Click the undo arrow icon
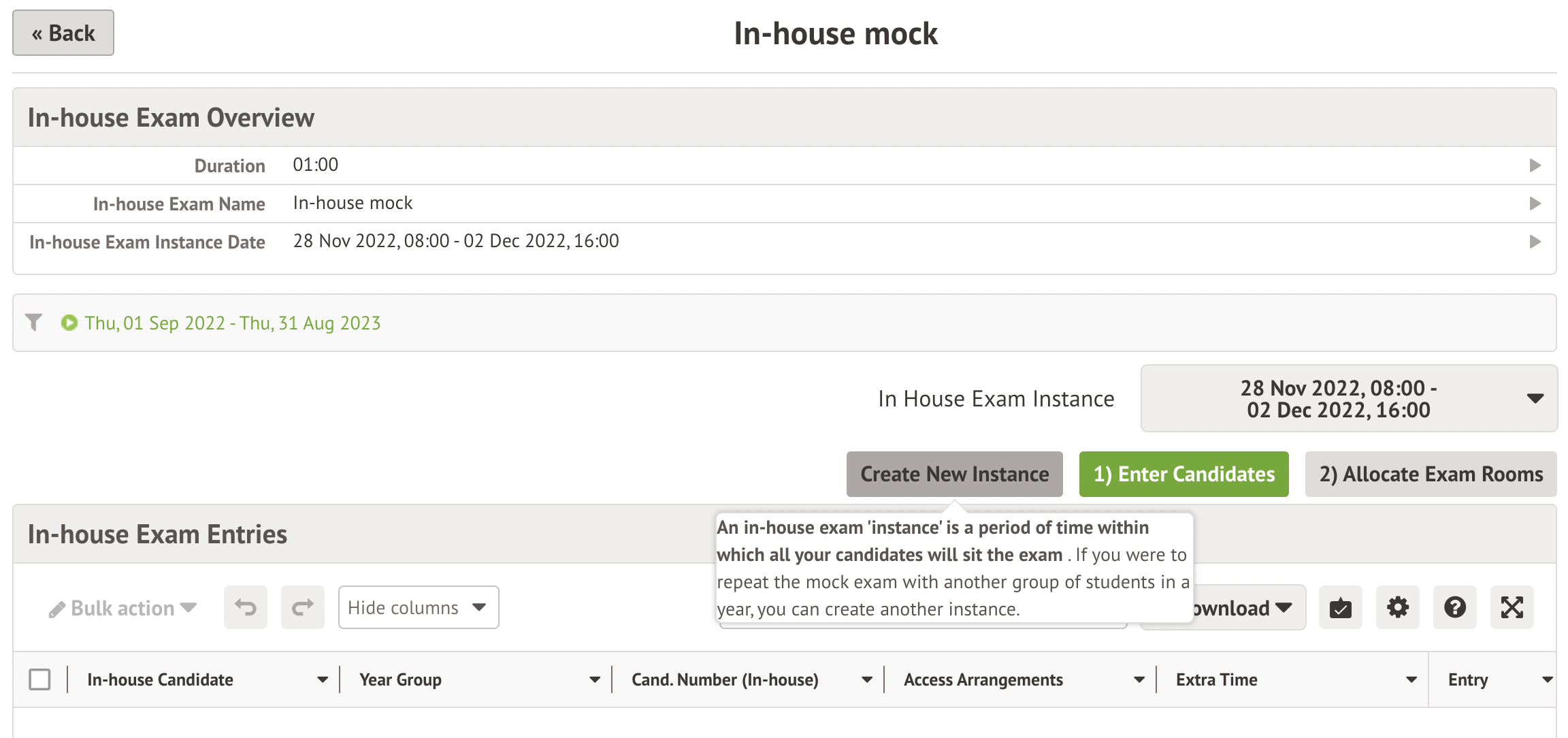The image size is (1568, 738). (246, 607)
